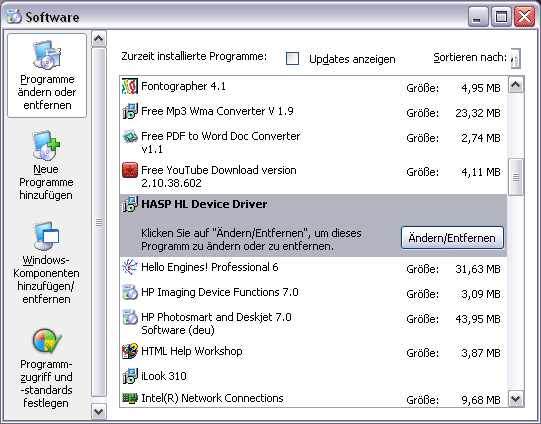Viewport: 541px width, 424px height.
Task: Select the iLook 310 icon
Action: 130,376
